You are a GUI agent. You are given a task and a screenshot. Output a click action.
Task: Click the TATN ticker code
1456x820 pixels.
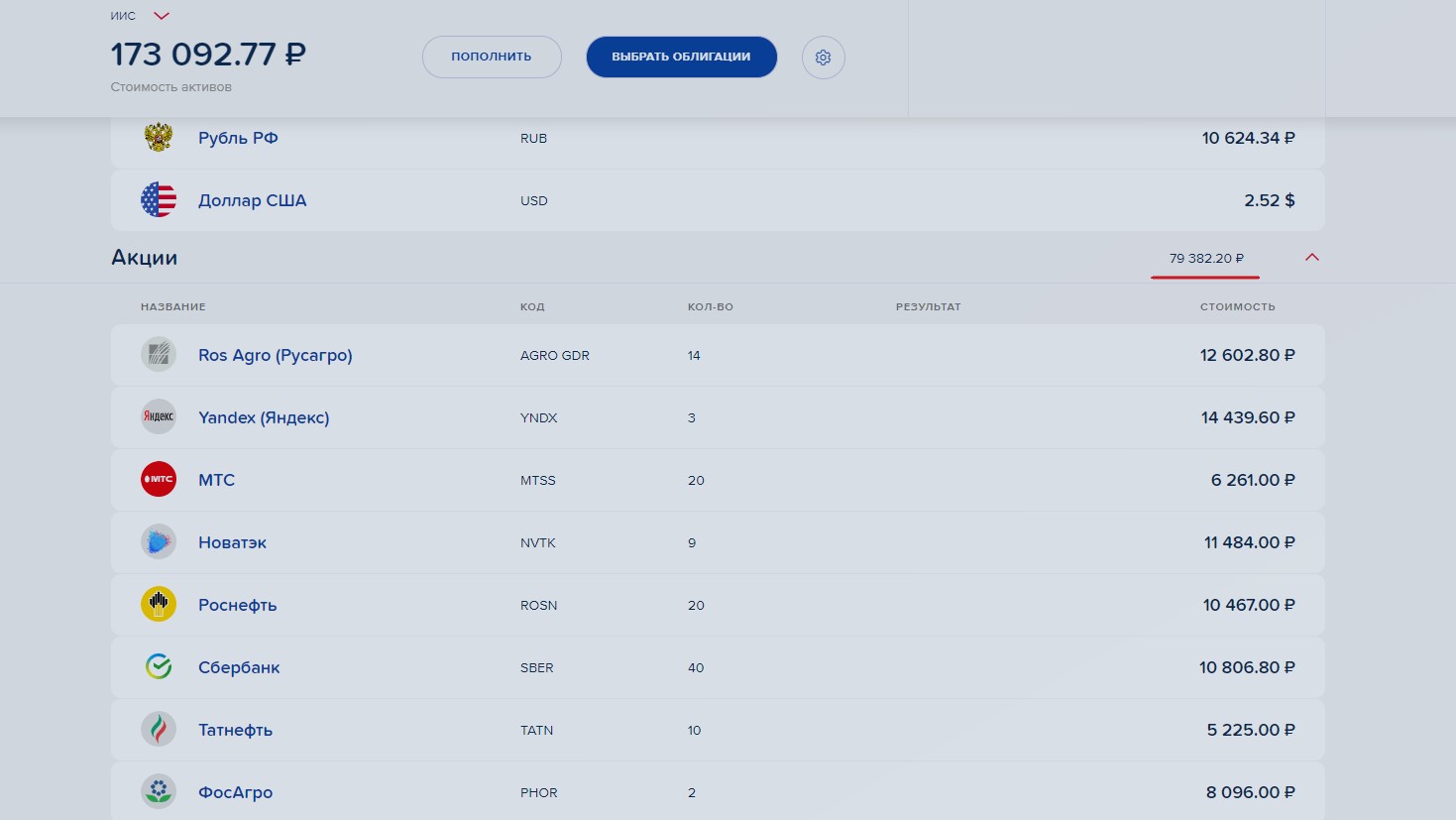tap(537, 730)
